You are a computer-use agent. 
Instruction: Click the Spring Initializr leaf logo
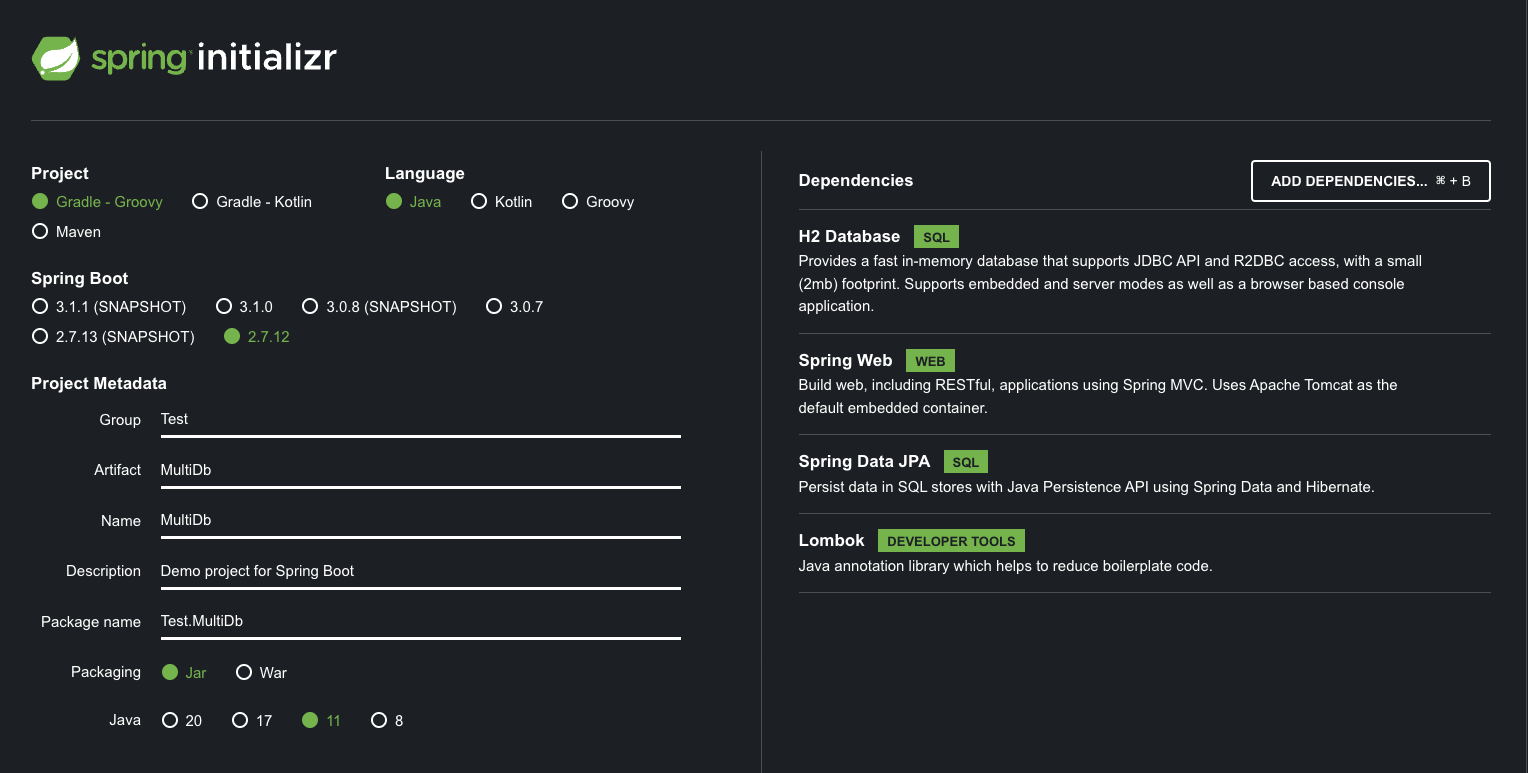tap(56, 58)
